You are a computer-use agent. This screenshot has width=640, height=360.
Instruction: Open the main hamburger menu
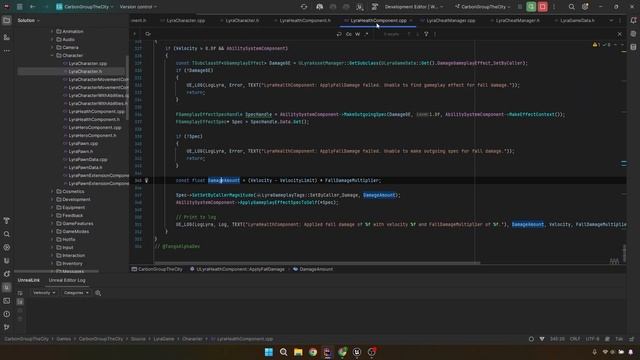tap(20, 7)
